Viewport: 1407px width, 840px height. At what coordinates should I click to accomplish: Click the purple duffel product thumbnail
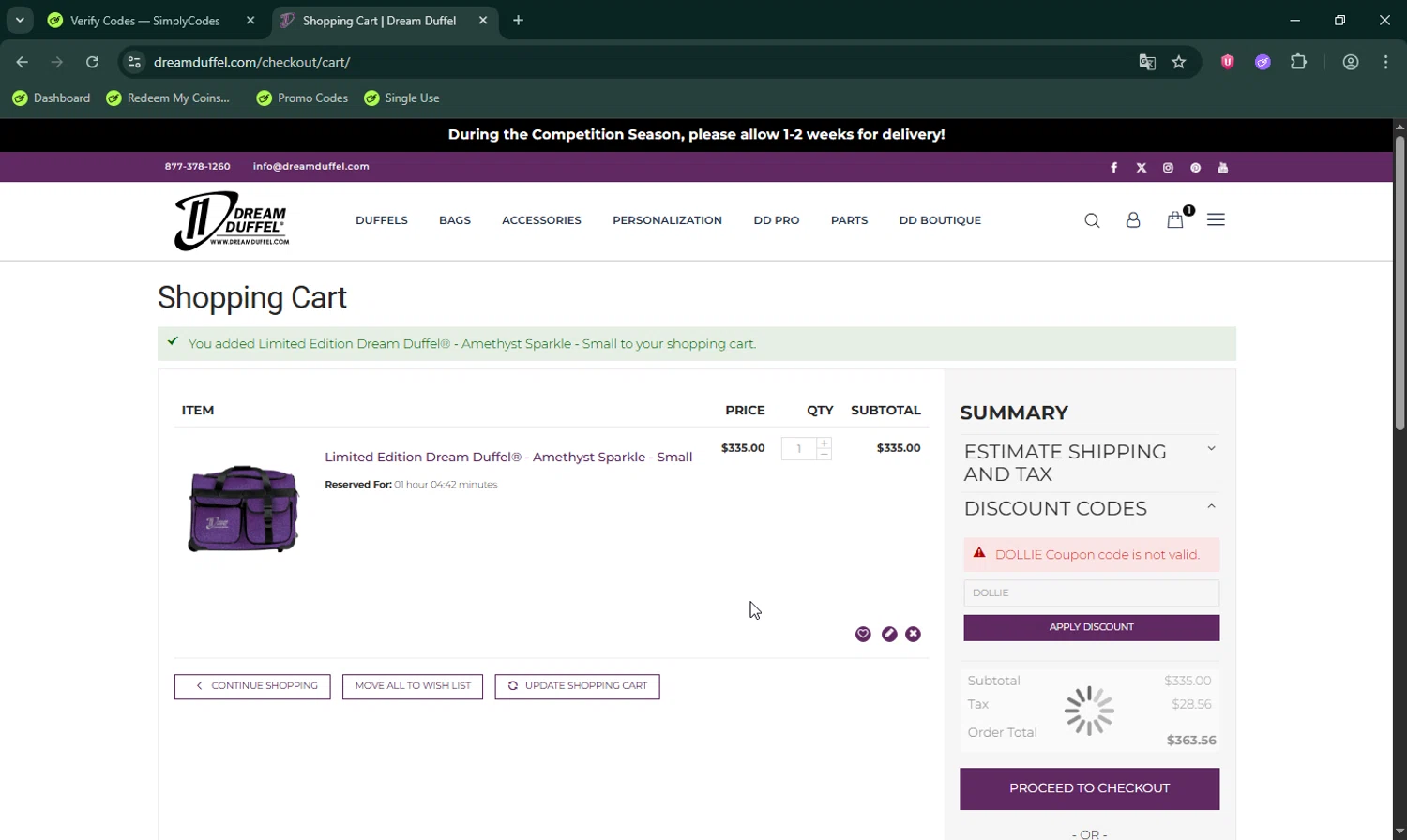(244, 508)
